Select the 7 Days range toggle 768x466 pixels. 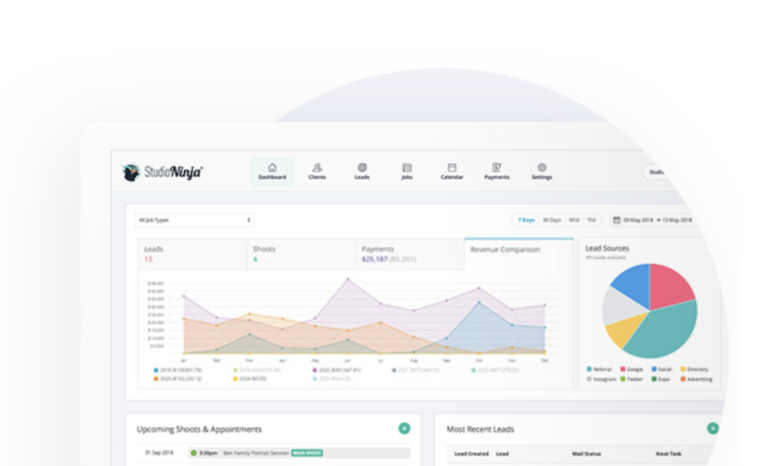[525, 220]
